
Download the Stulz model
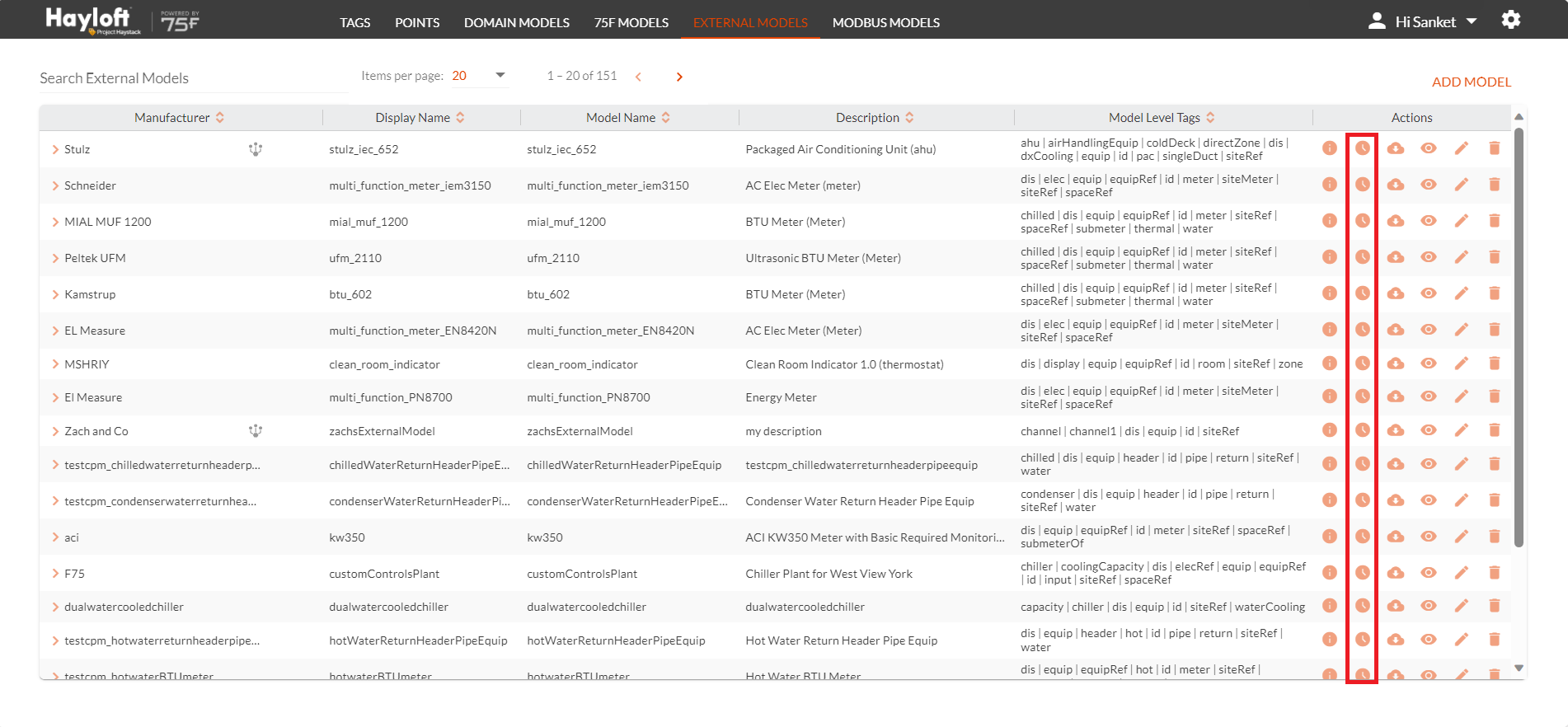(1396, 148)
